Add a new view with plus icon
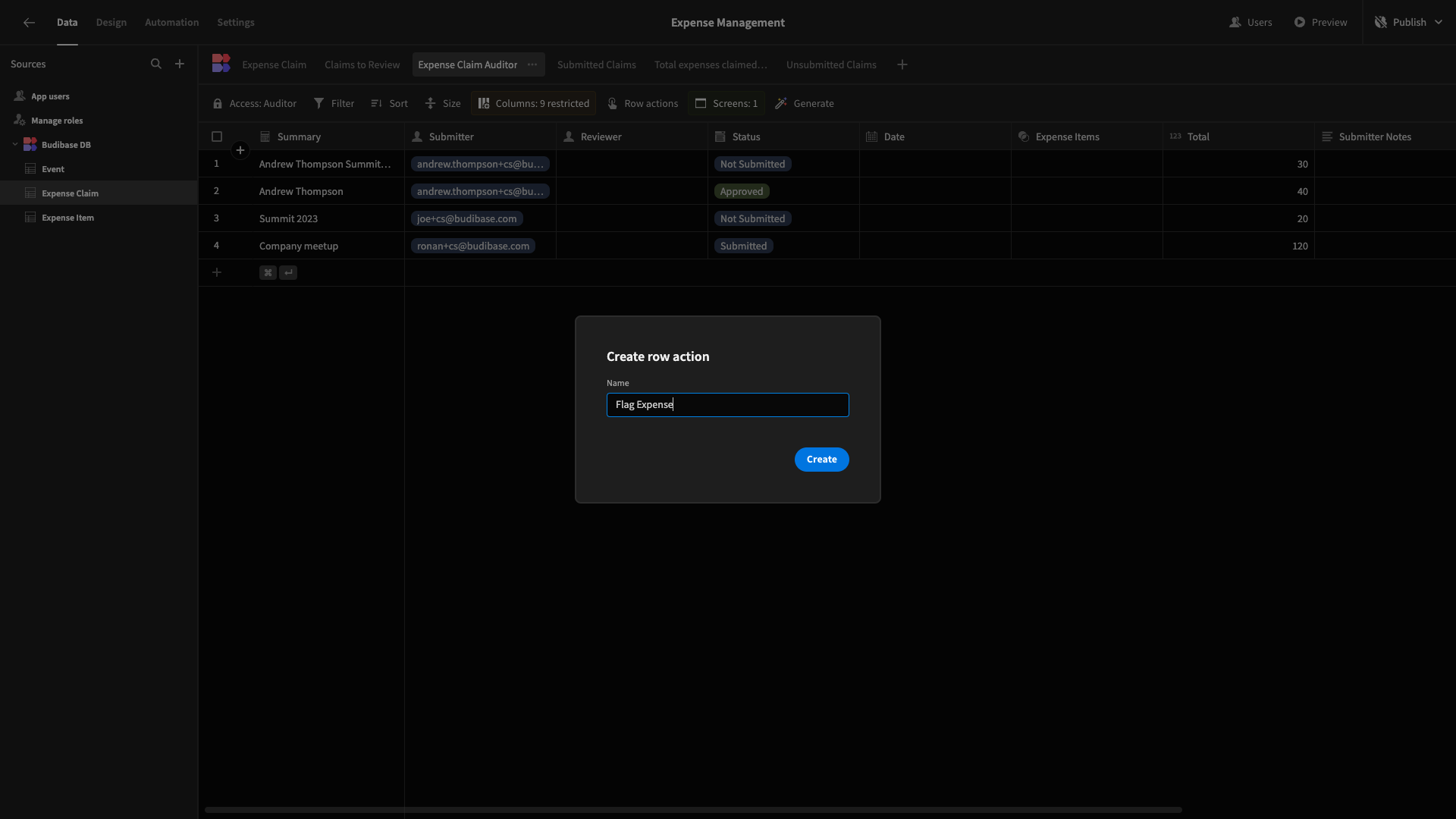 point(902,65)
